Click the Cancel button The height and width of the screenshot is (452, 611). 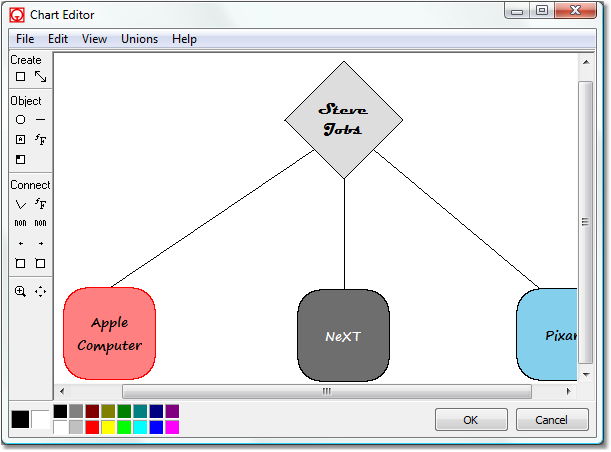click(x=552, y=420)
